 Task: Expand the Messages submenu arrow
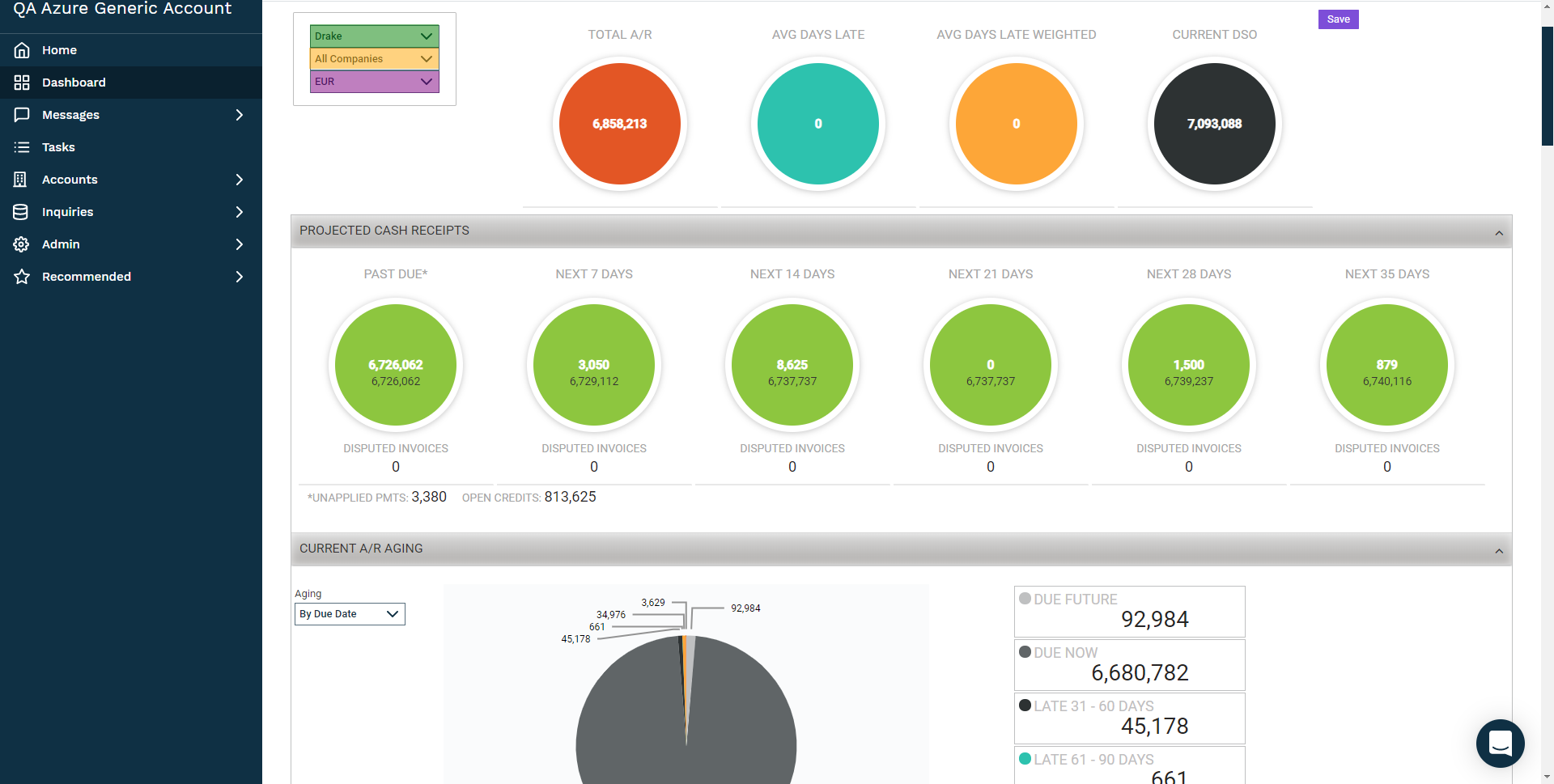239,115
